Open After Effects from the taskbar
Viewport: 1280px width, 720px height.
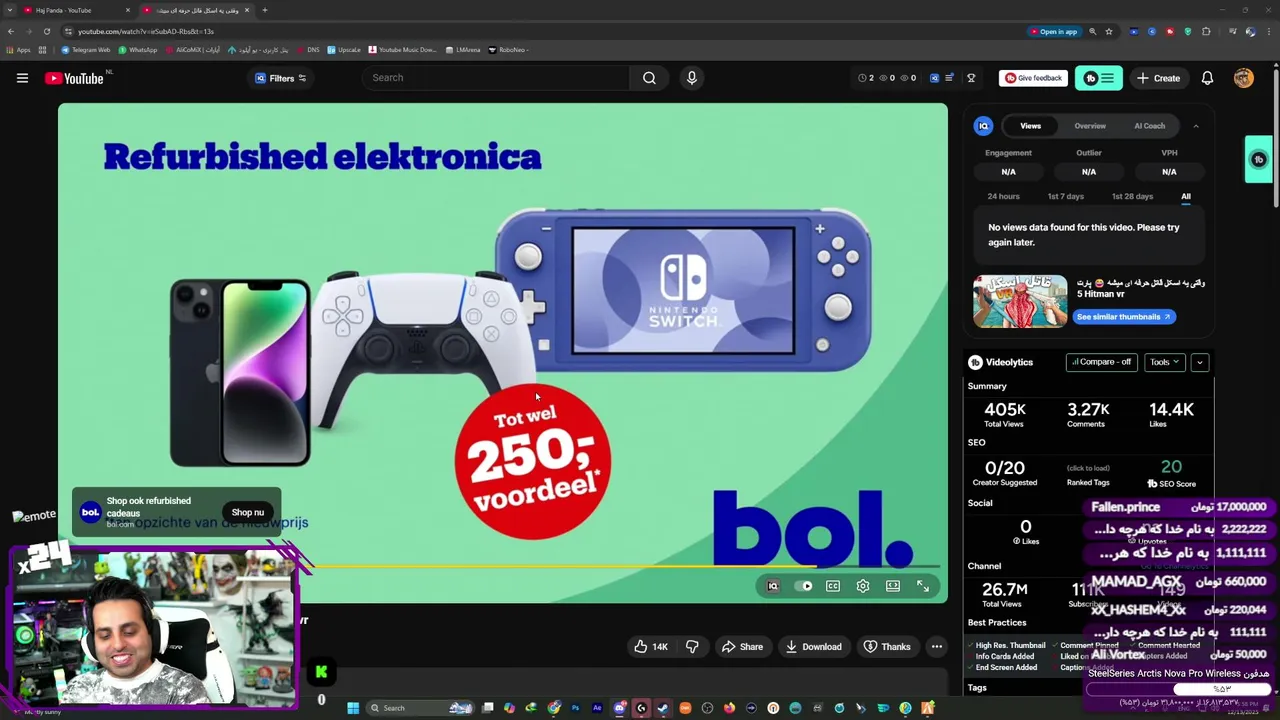597,708
